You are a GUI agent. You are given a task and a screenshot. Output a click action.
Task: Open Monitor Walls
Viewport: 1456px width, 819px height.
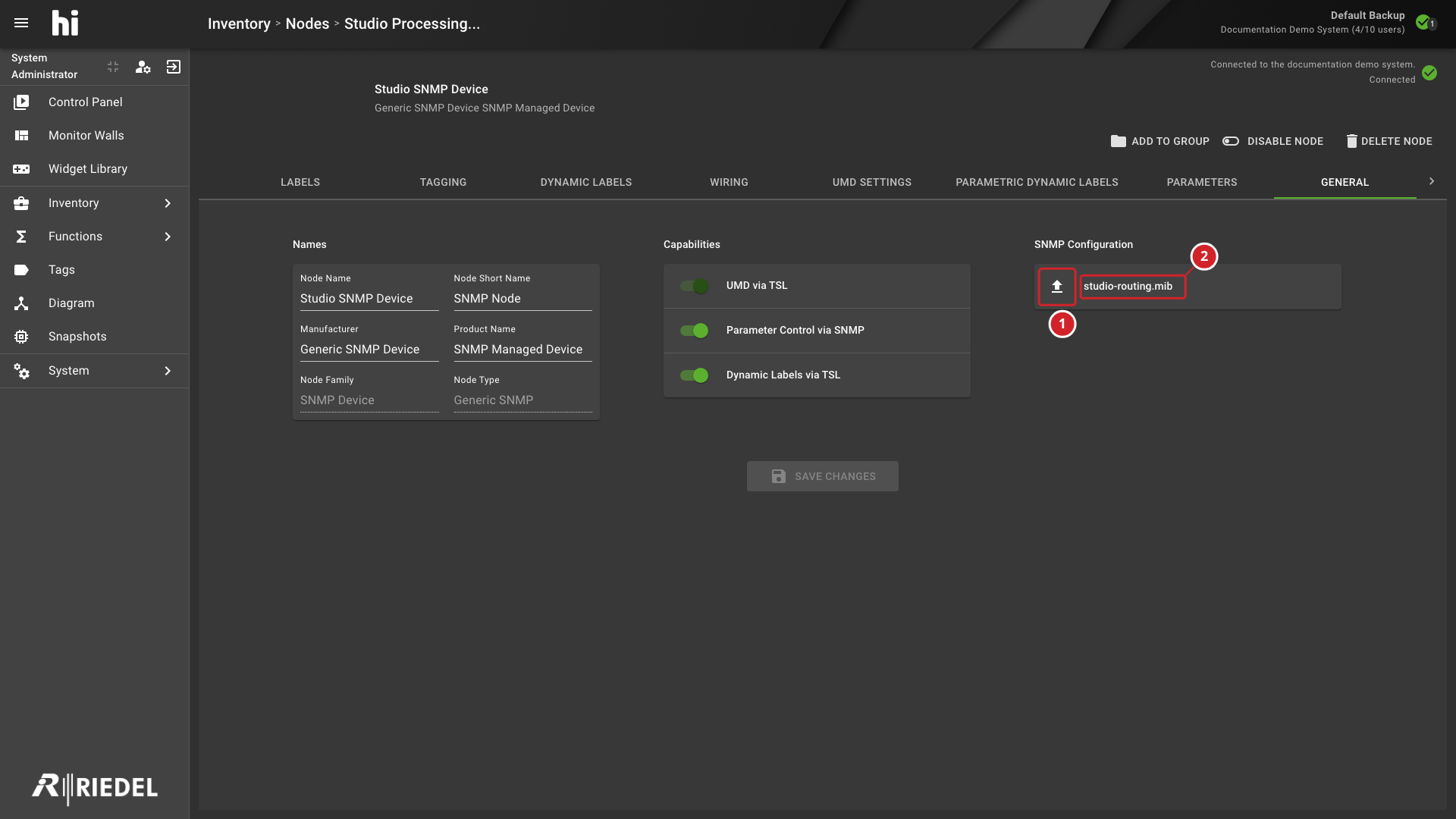(95, 135)
